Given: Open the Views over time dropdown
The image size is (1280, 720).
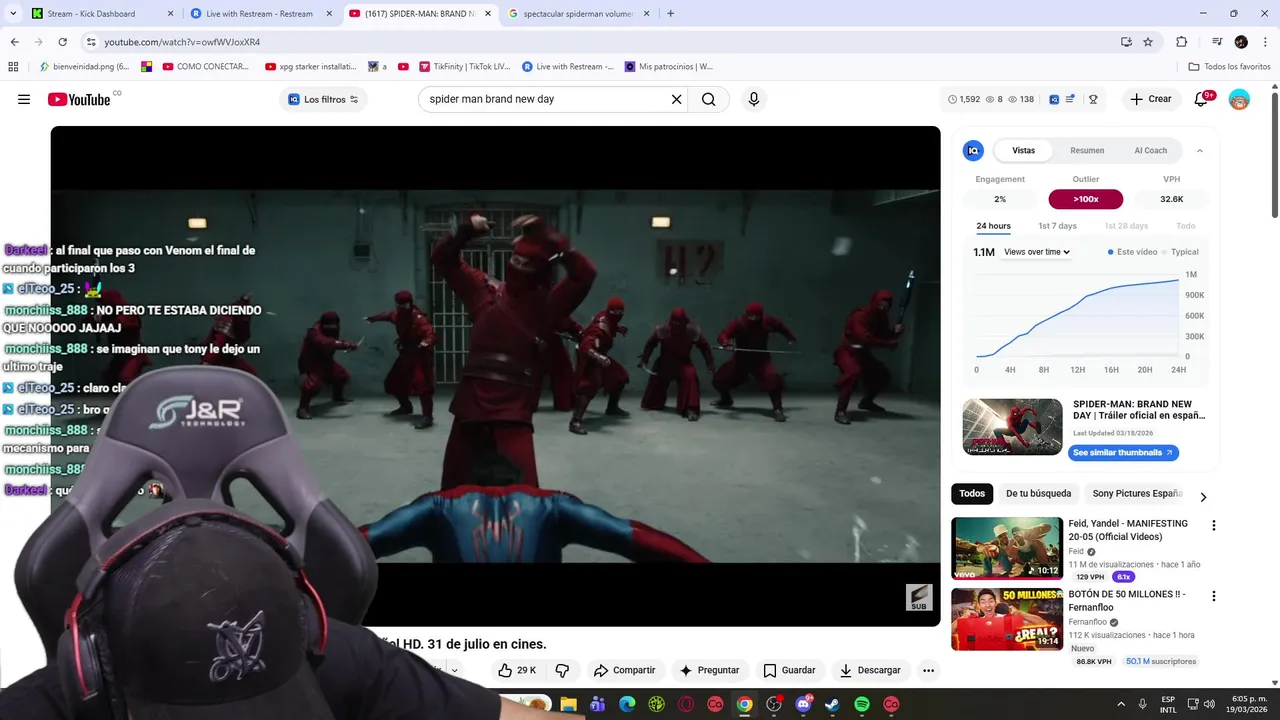Looking at the screenshot, I should tap(1037, 252).
